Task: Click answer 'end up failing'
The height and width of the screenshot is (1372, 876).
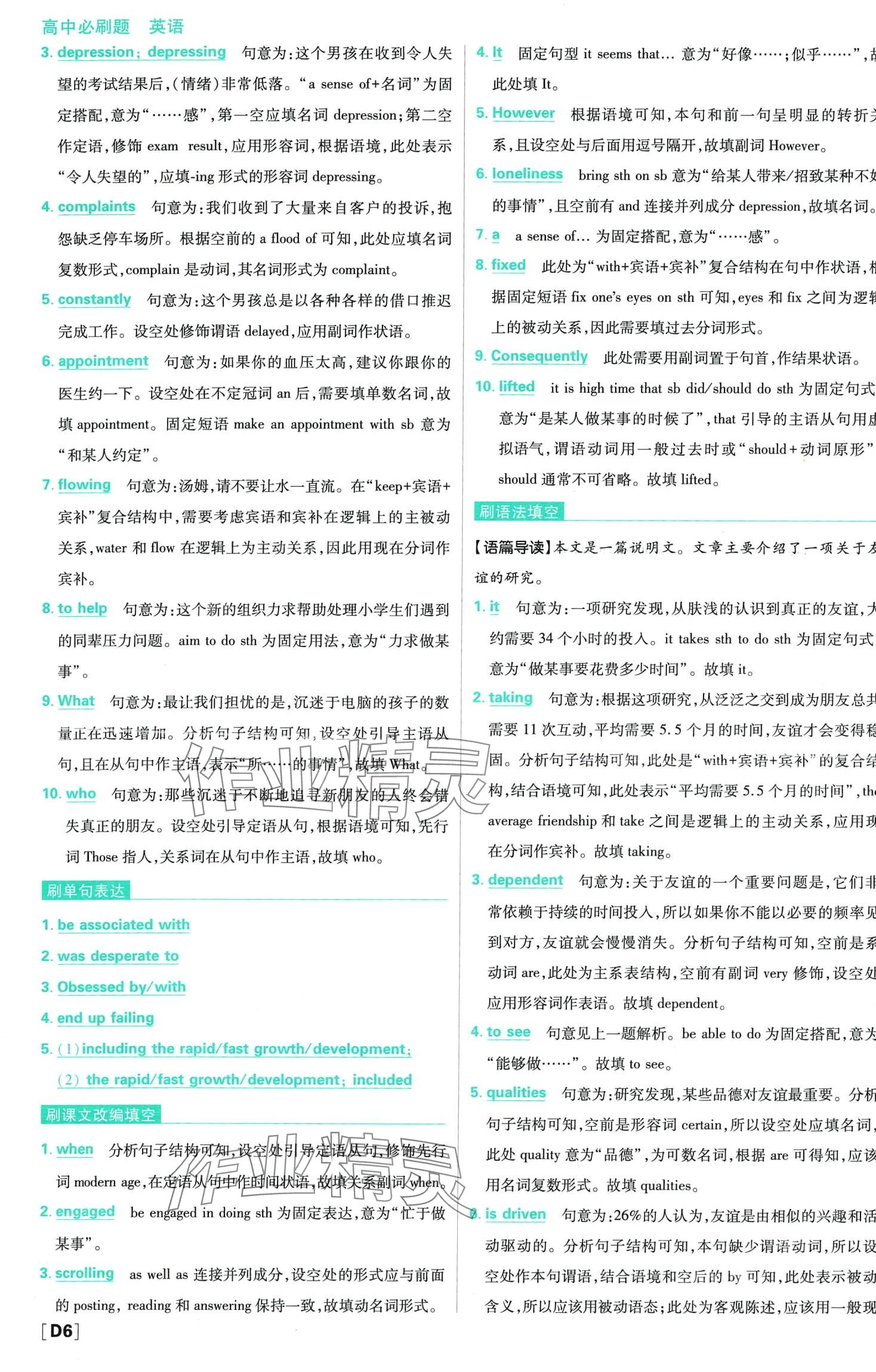Action: pos(106,1018)
